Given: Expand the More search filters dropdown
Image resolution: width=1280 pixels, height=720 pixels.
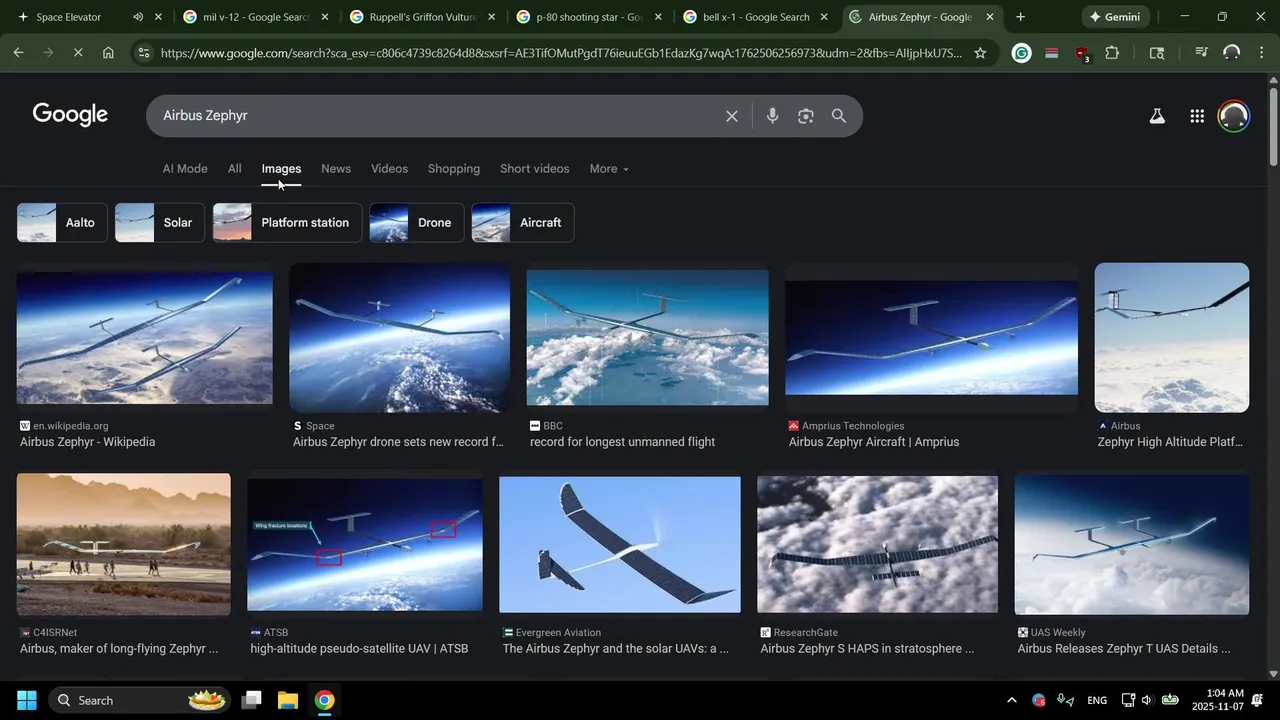Looking at the screenshot, I should (x=609, y=169).
